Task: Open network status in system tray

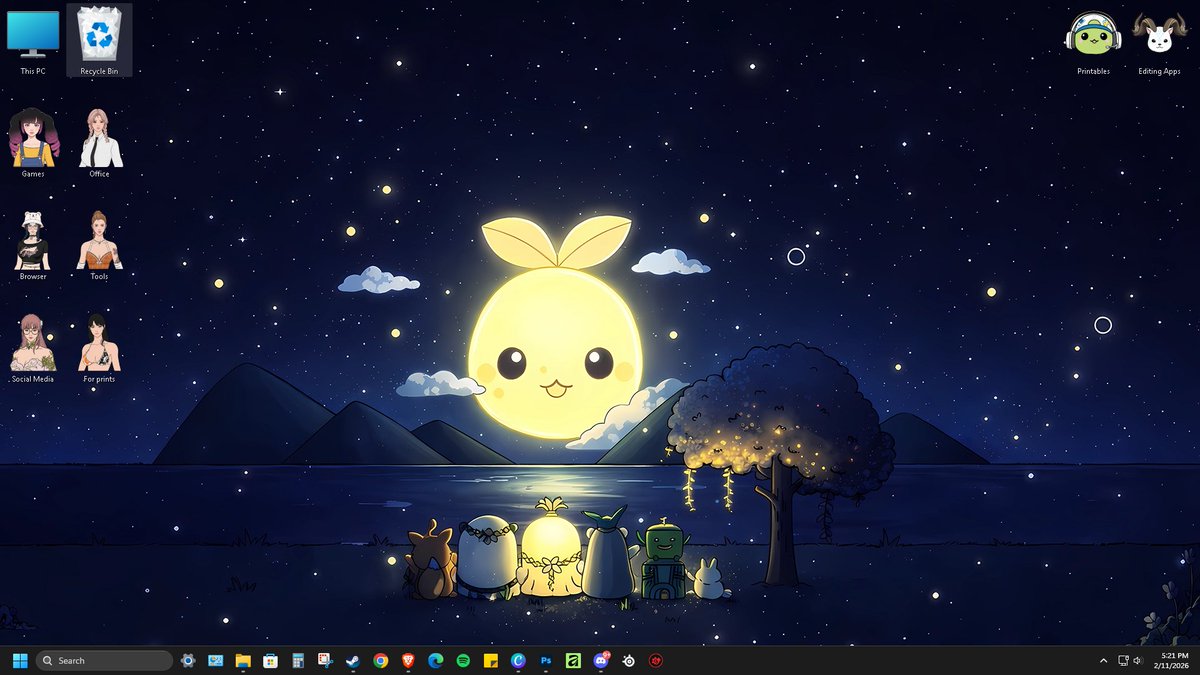Action: [1123, 660]
